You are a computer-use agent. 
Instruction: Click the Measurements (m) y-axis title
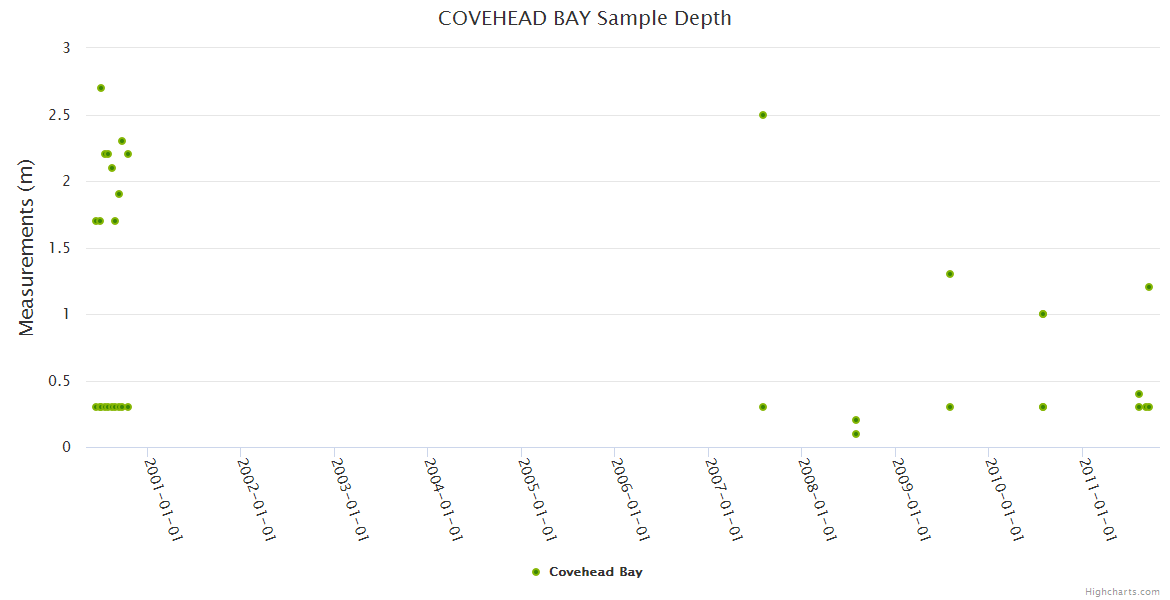27,247
